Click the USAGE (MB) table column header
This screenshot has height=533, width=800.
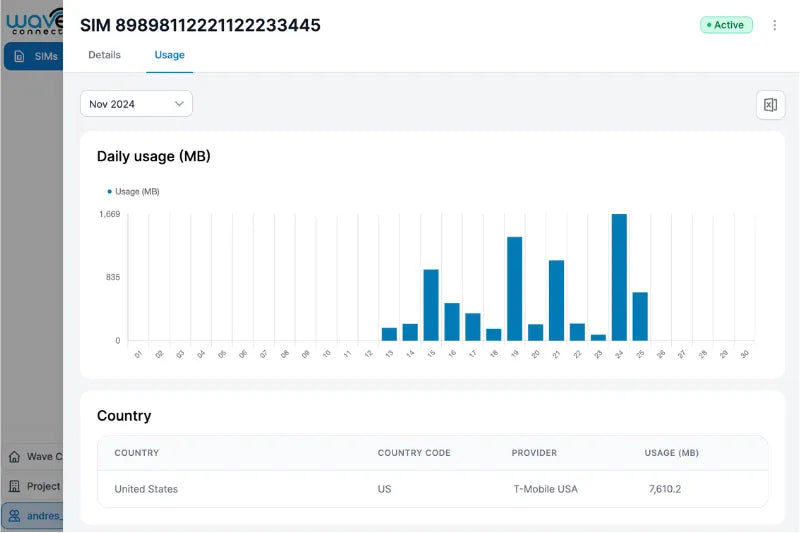tap(671, 453)
